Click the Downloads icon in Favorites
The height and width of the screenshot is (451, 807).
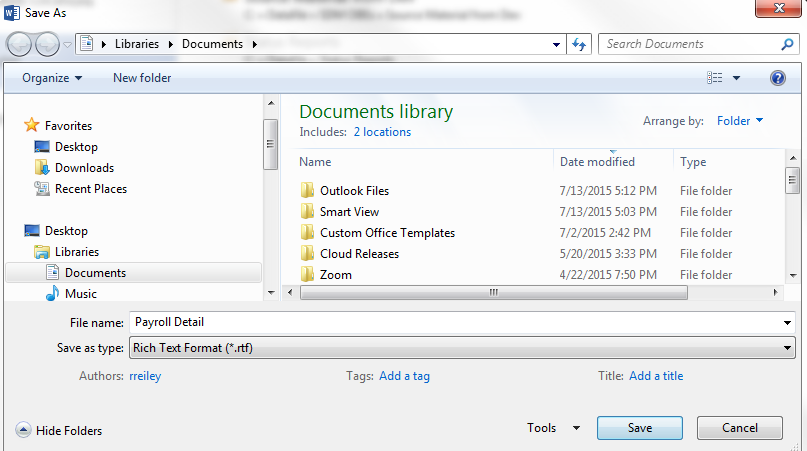pos(42,168)
